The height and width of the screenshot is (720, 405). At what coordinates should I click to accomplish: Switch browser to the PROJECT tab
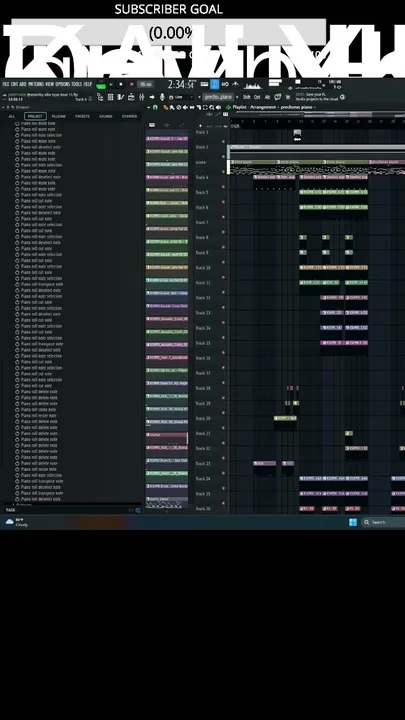coord(35,116)
